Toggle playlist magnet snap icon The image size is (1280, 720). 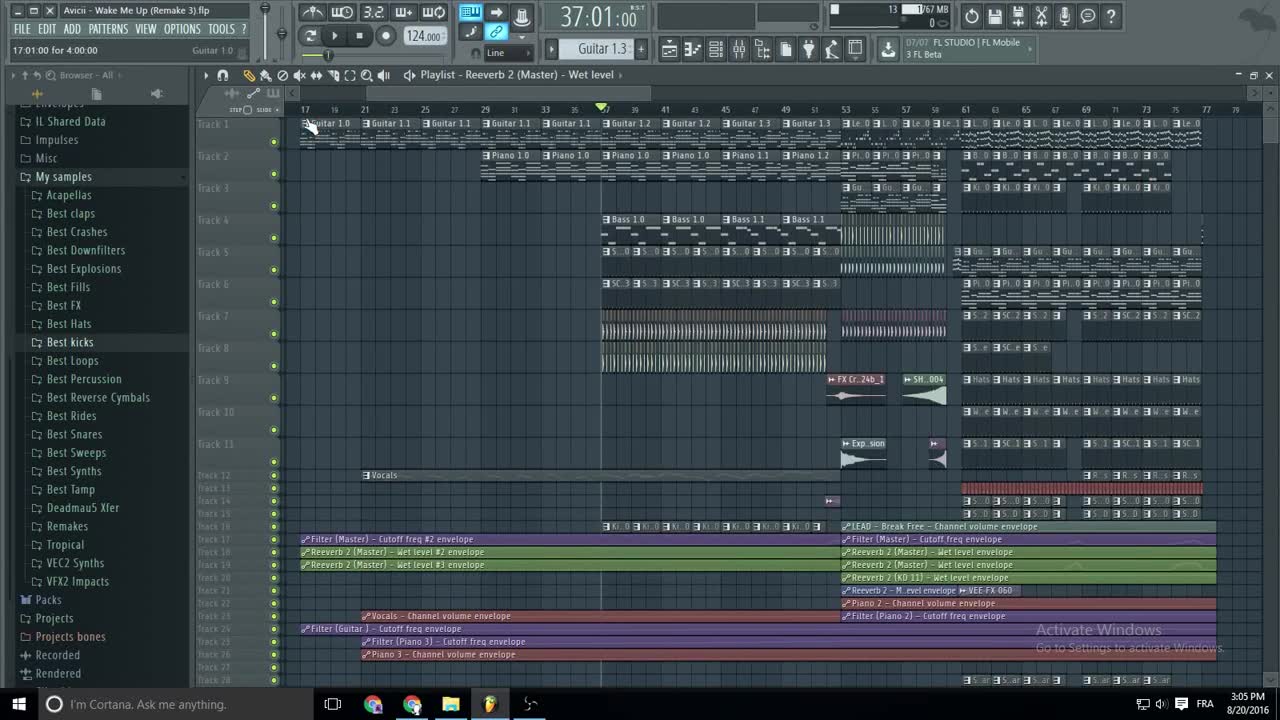[223, 75]
